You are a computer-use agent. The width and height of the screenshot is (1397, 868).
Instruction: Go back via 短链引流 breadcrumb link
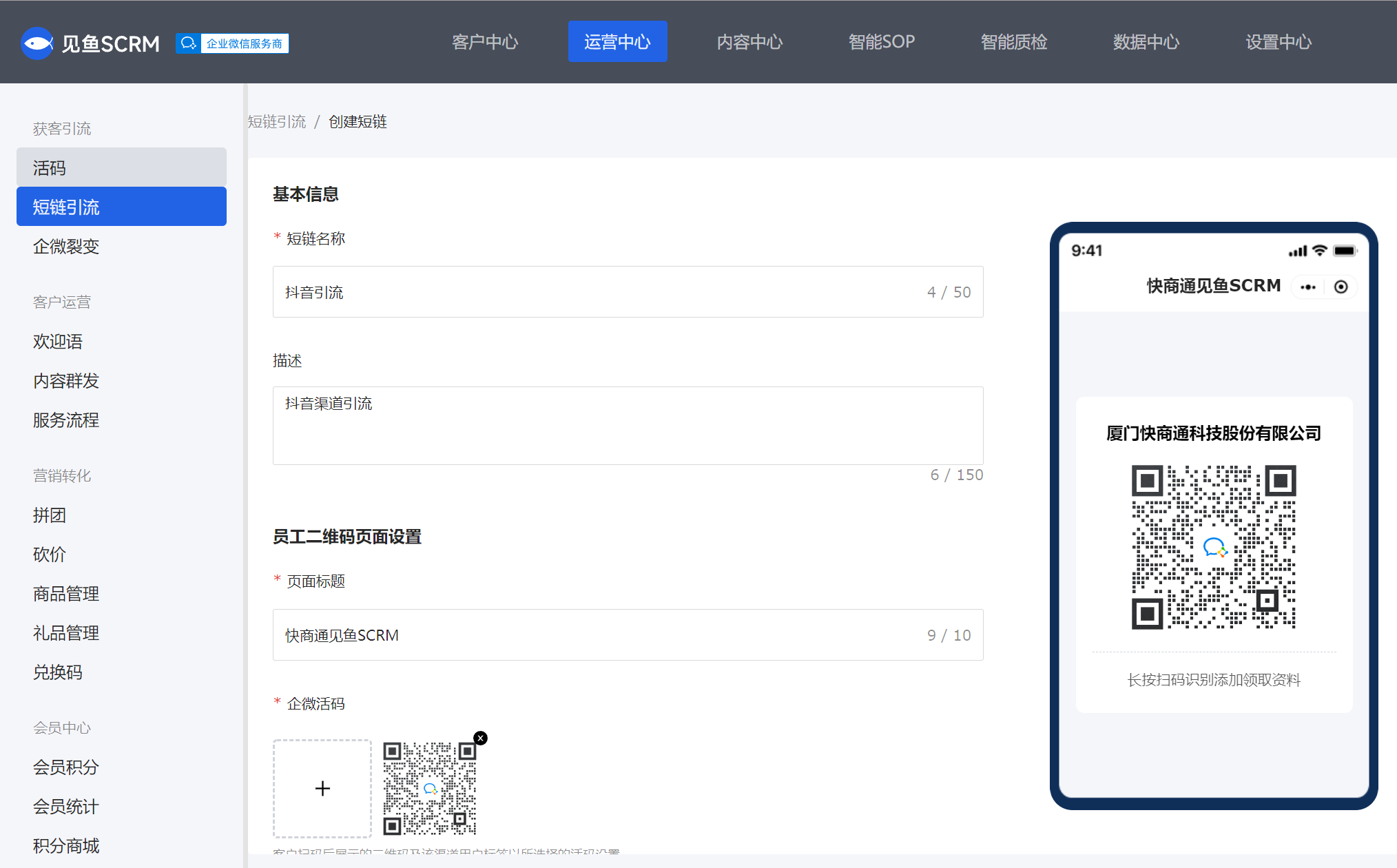click(277, 122)
